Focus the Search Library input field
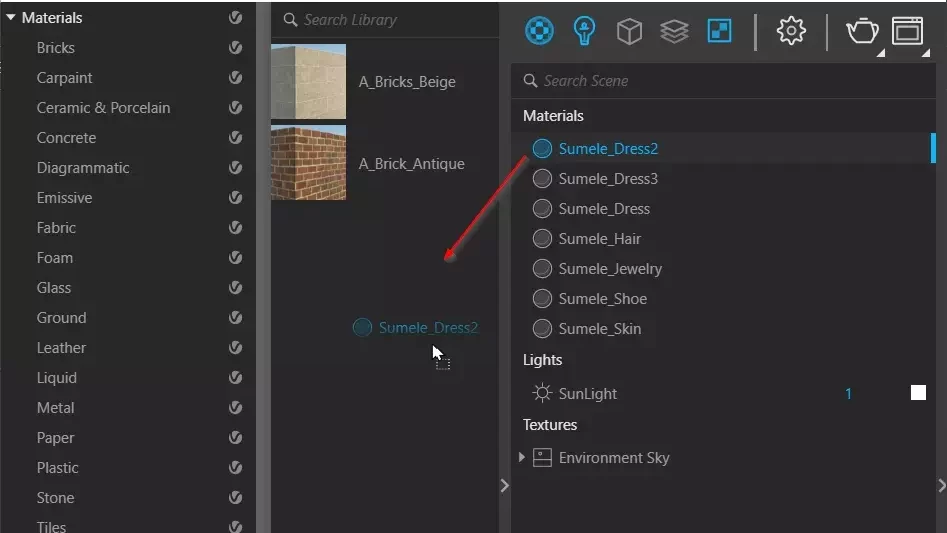 click(x=385, y=20)
